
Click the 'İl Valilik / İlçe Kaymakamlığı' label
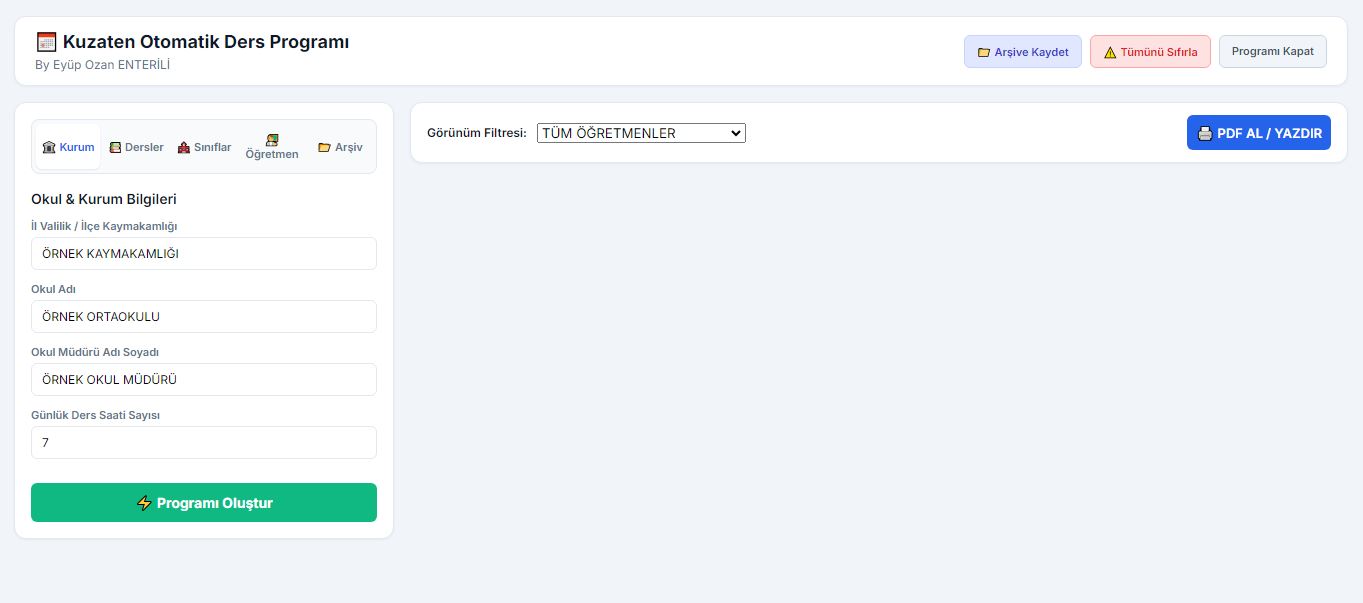pyautogui.click(x=104, y=226)
